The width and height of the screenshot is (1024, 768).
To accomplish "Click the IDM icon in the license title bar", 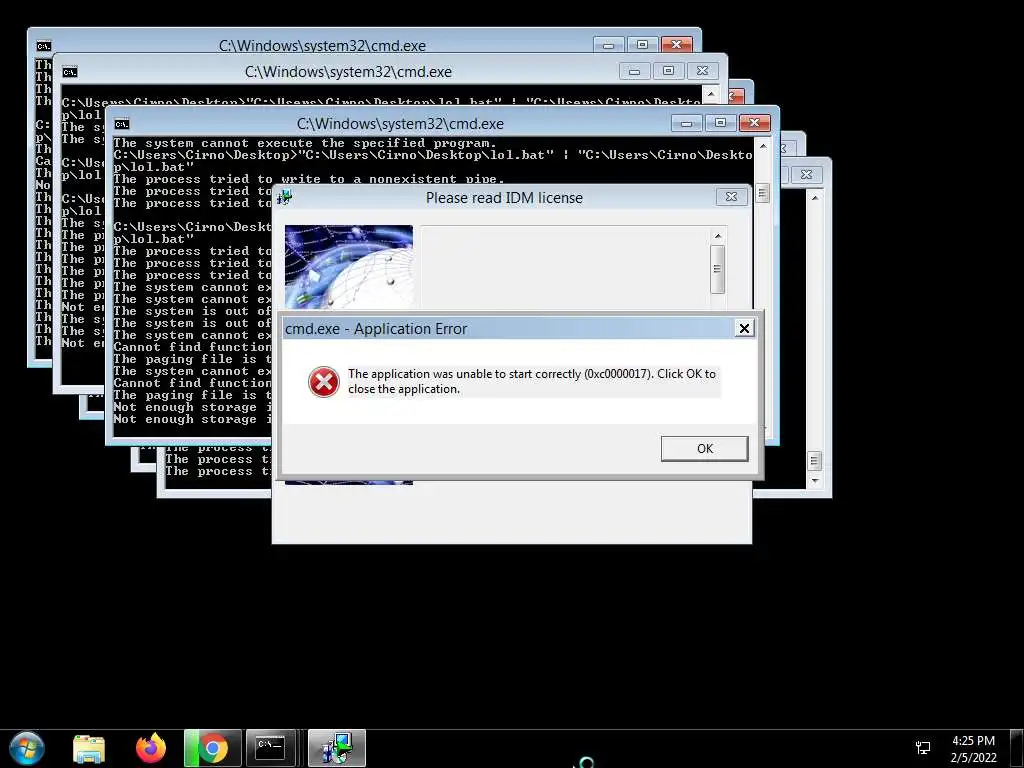I will pos(284,197).
